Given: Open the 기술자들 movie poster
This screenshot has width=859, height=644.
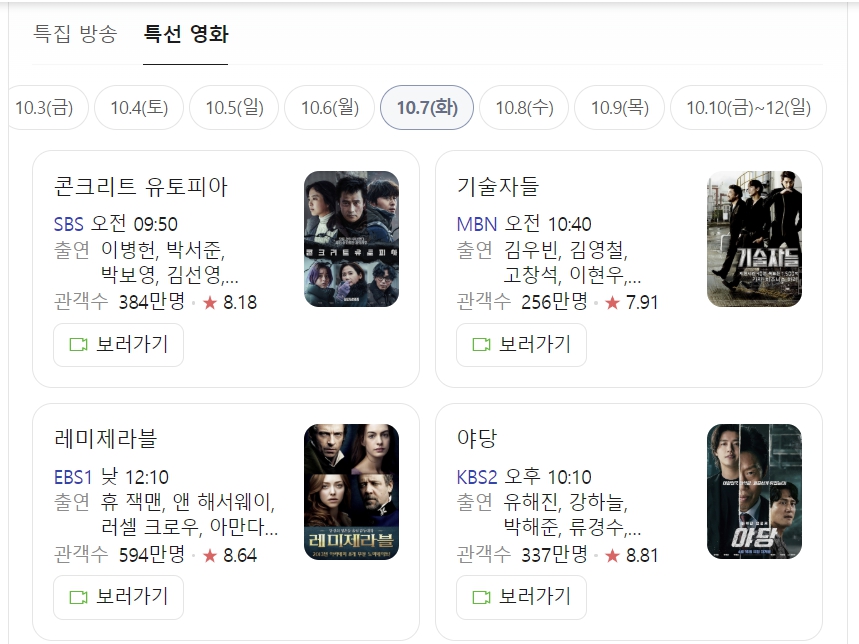Looking at the screenshot, I should point(754,239).
